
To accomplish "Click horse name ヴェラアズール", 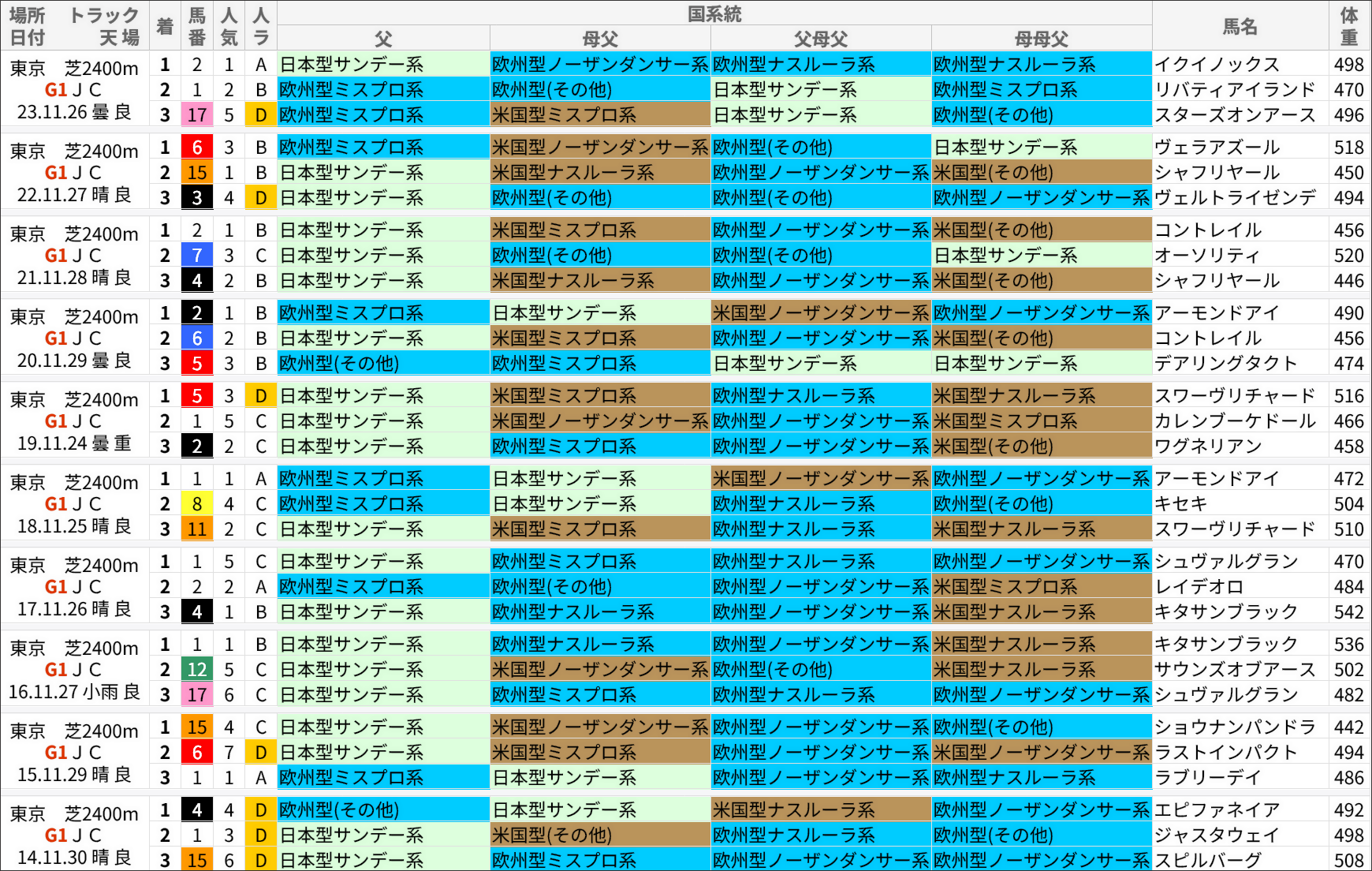I will pyautogui.click(x=1217, y=148).
